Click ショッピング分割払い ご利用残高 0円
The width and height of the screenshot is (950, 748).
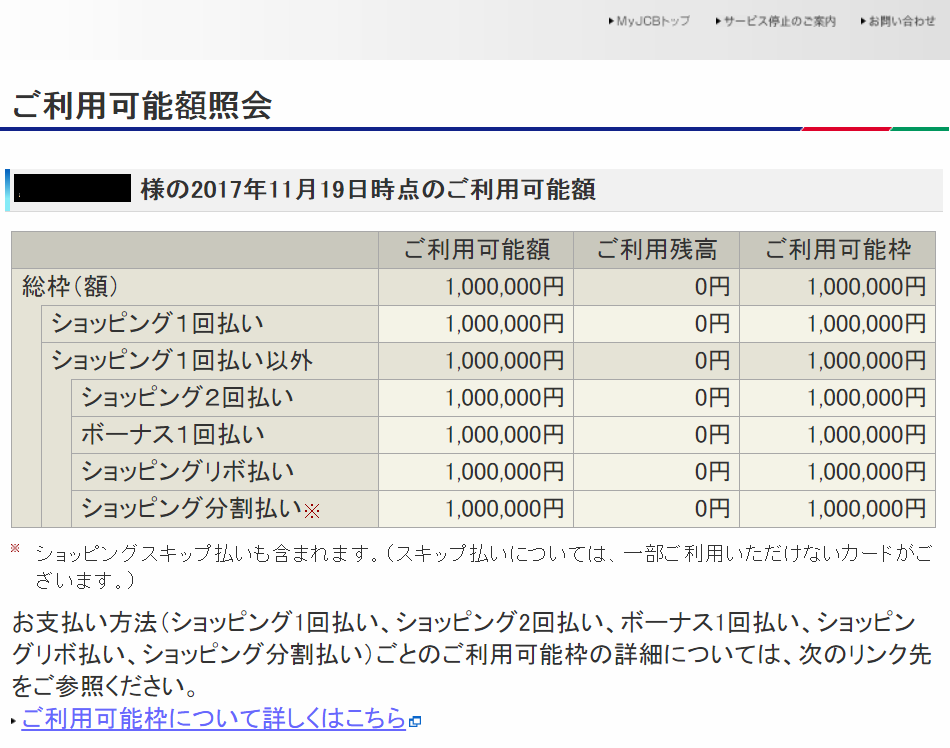[x=712, y=508]
